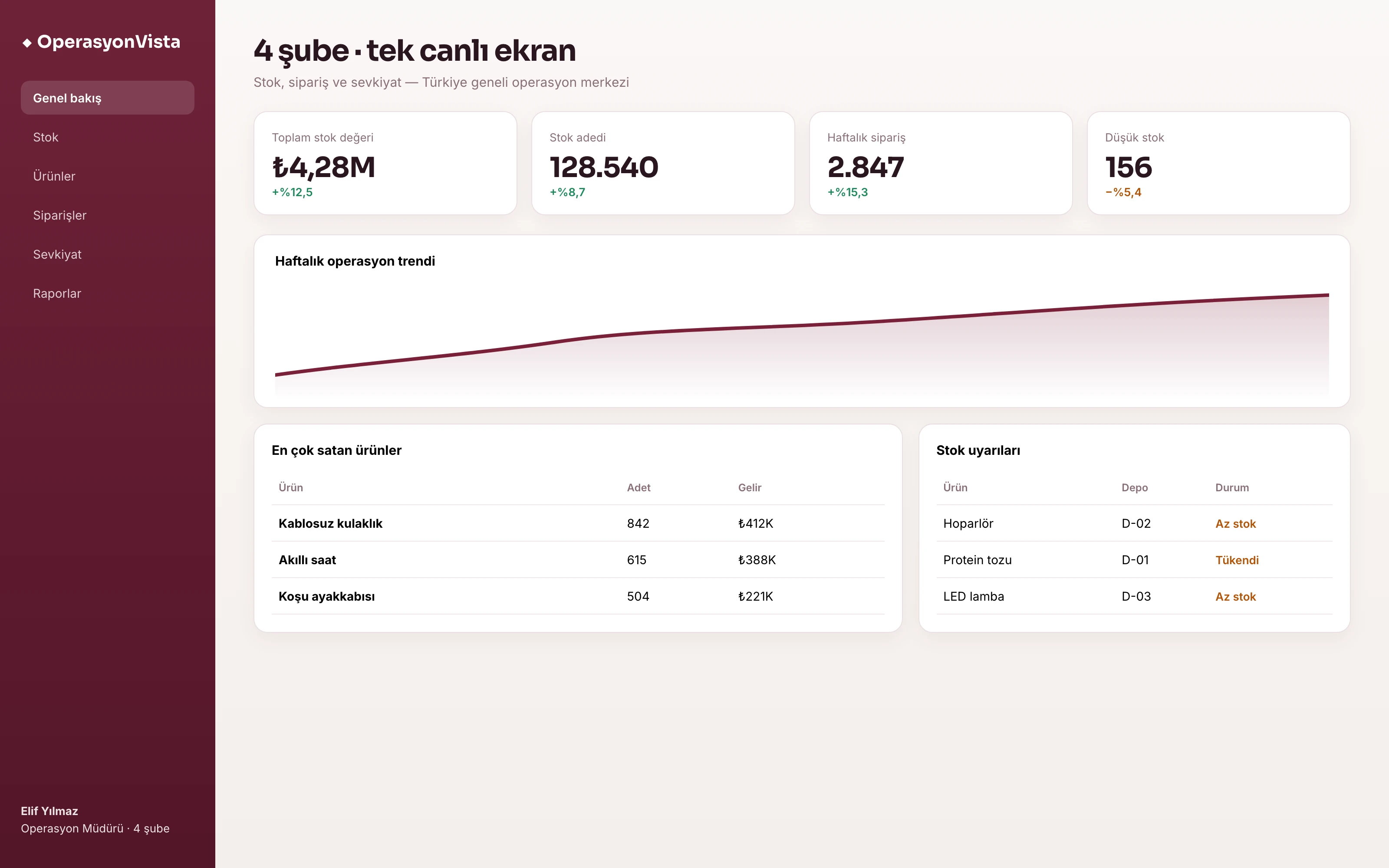
Task: Click the Düşük stok card label
Action: pos(1134,138)
